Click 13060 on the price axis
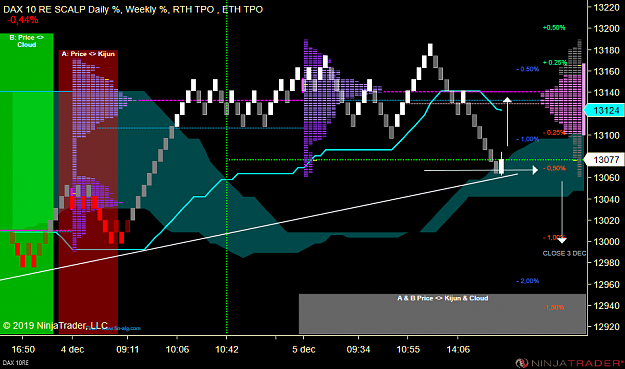The height and width of the screenshot is (369, 625). [x=606, y=178]
